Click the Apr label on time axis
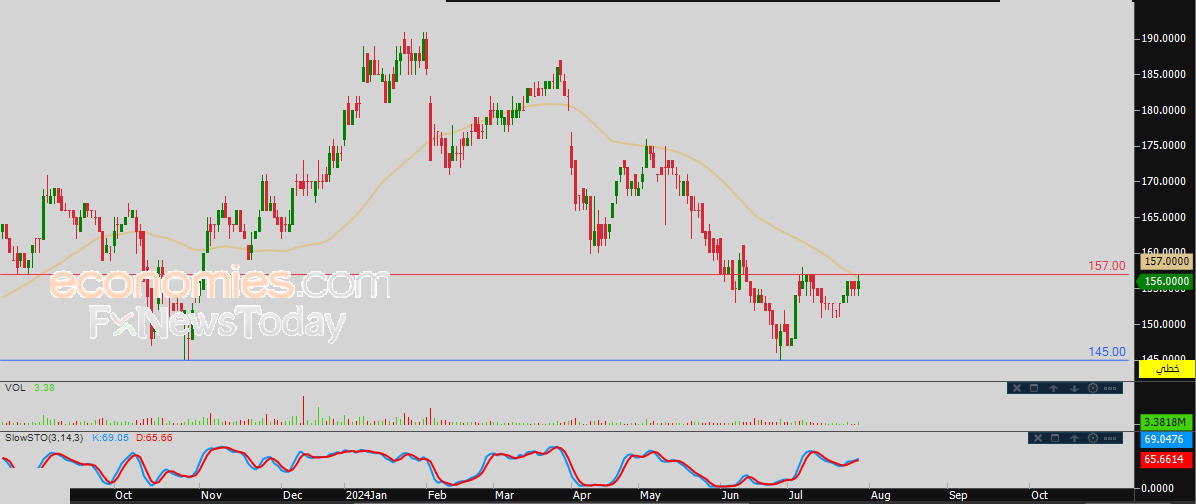Viewport: 1196px width, 504px height. [582, 496]
